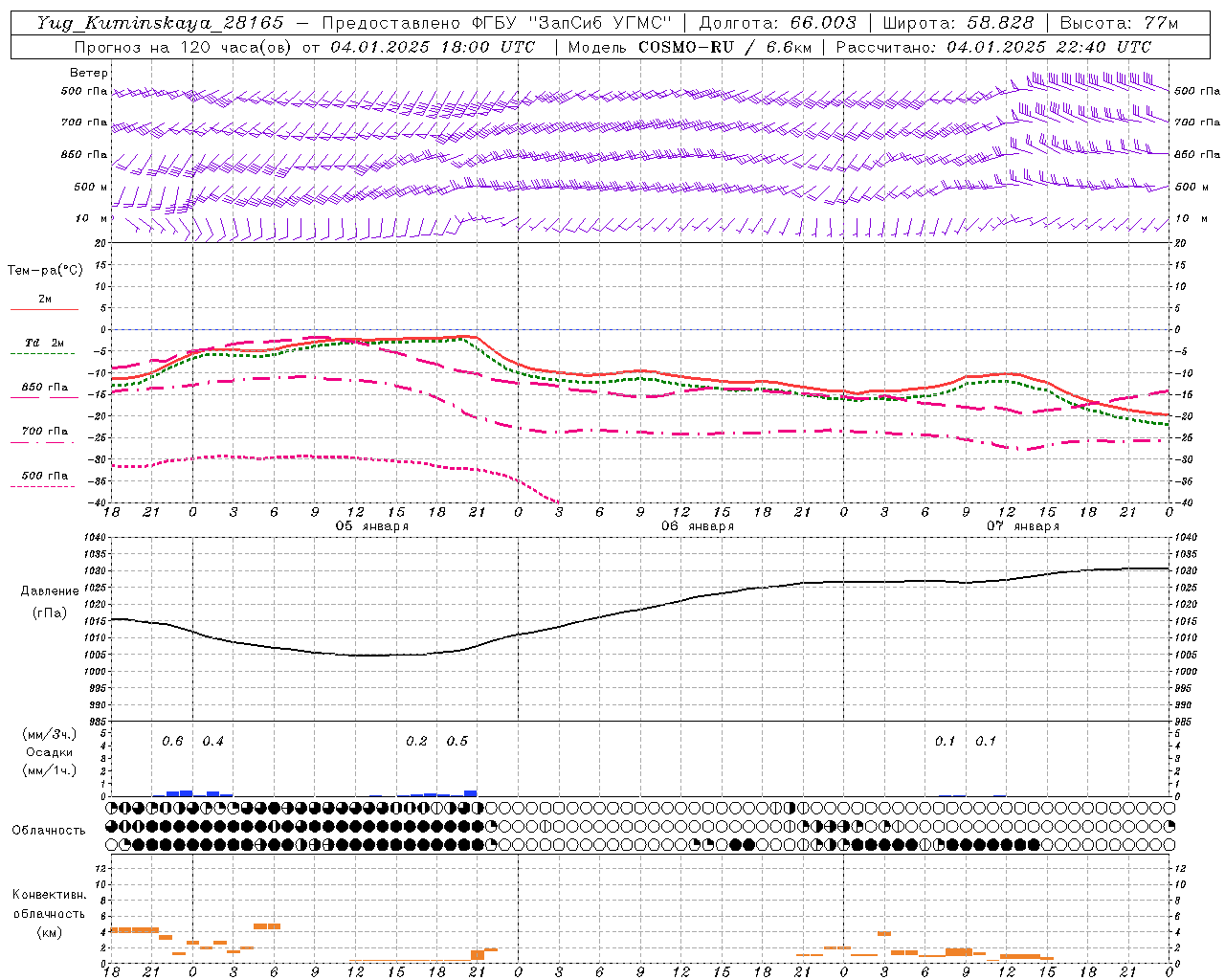Click the Ветер panel label
This screenshot has width=1225, height=980.
[89, 73]
